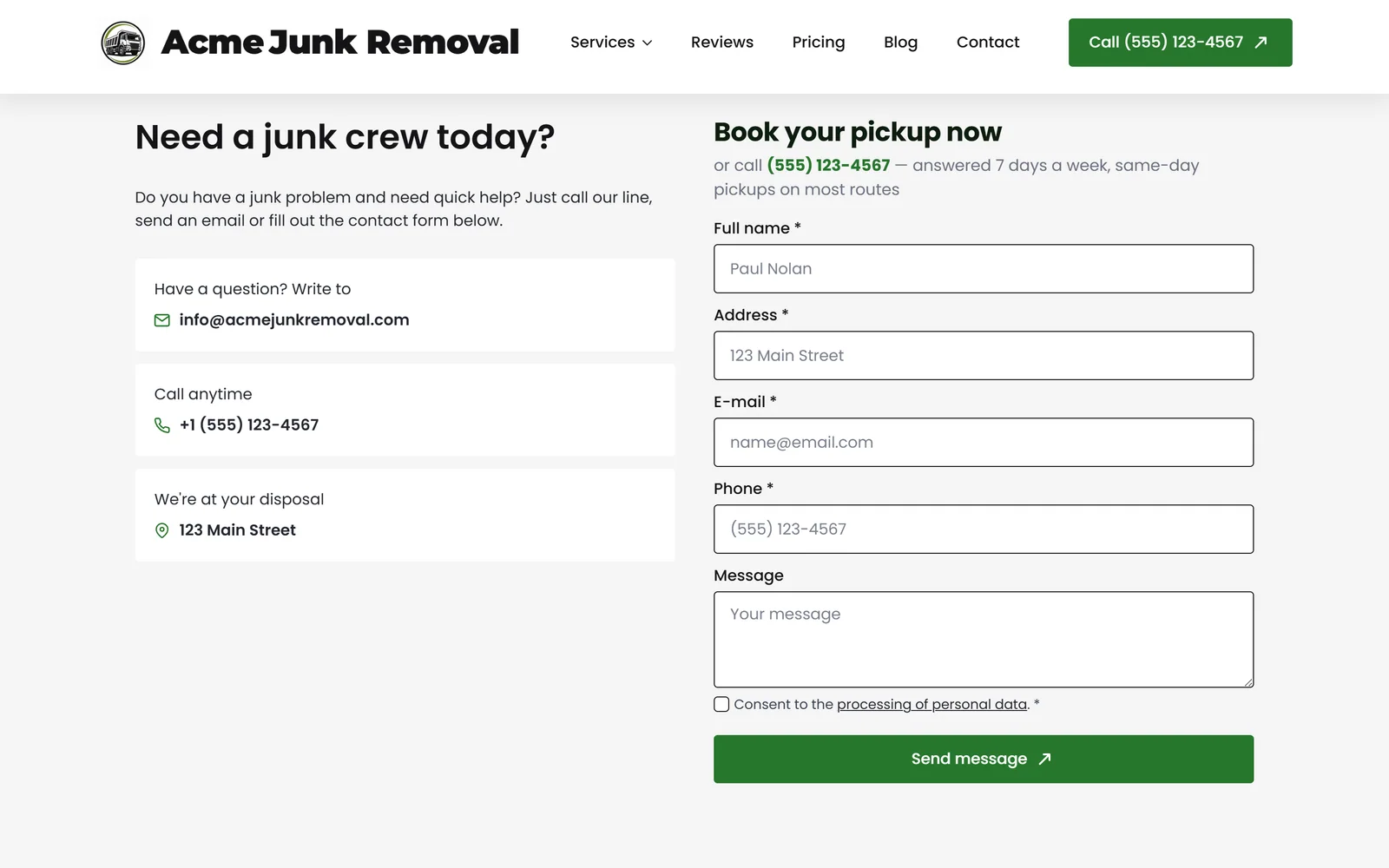Screen dimensions: 1389x868
Task: Tick the consent to data processing checkbox
Action: [x=721, y=704]
